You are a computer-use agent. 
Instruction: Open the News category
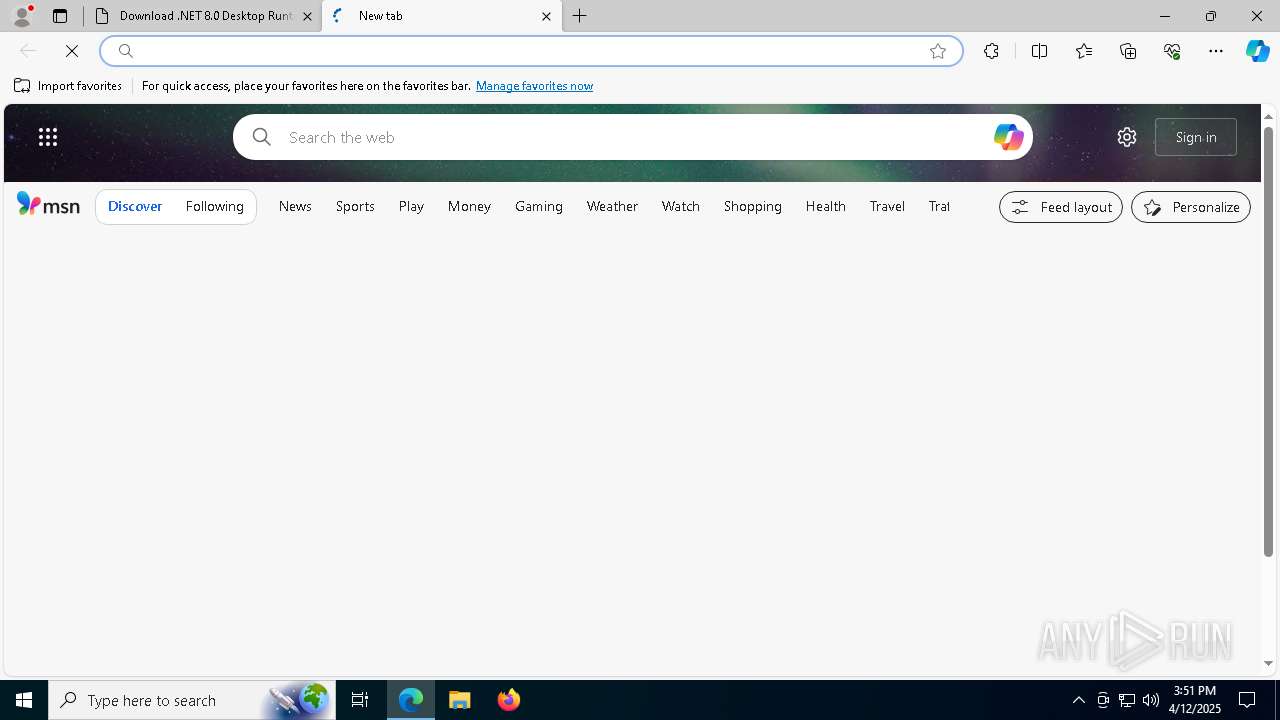[295, 206]
